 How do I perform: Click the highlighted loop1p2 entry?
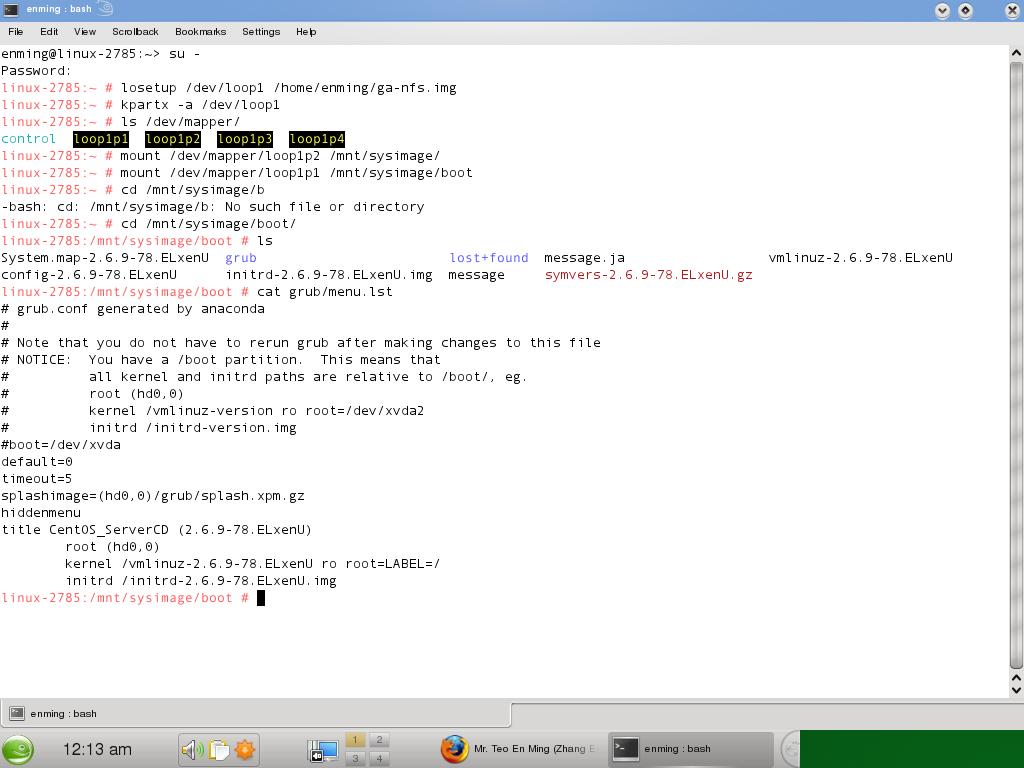pyautogui.click(x=172, y=139)
